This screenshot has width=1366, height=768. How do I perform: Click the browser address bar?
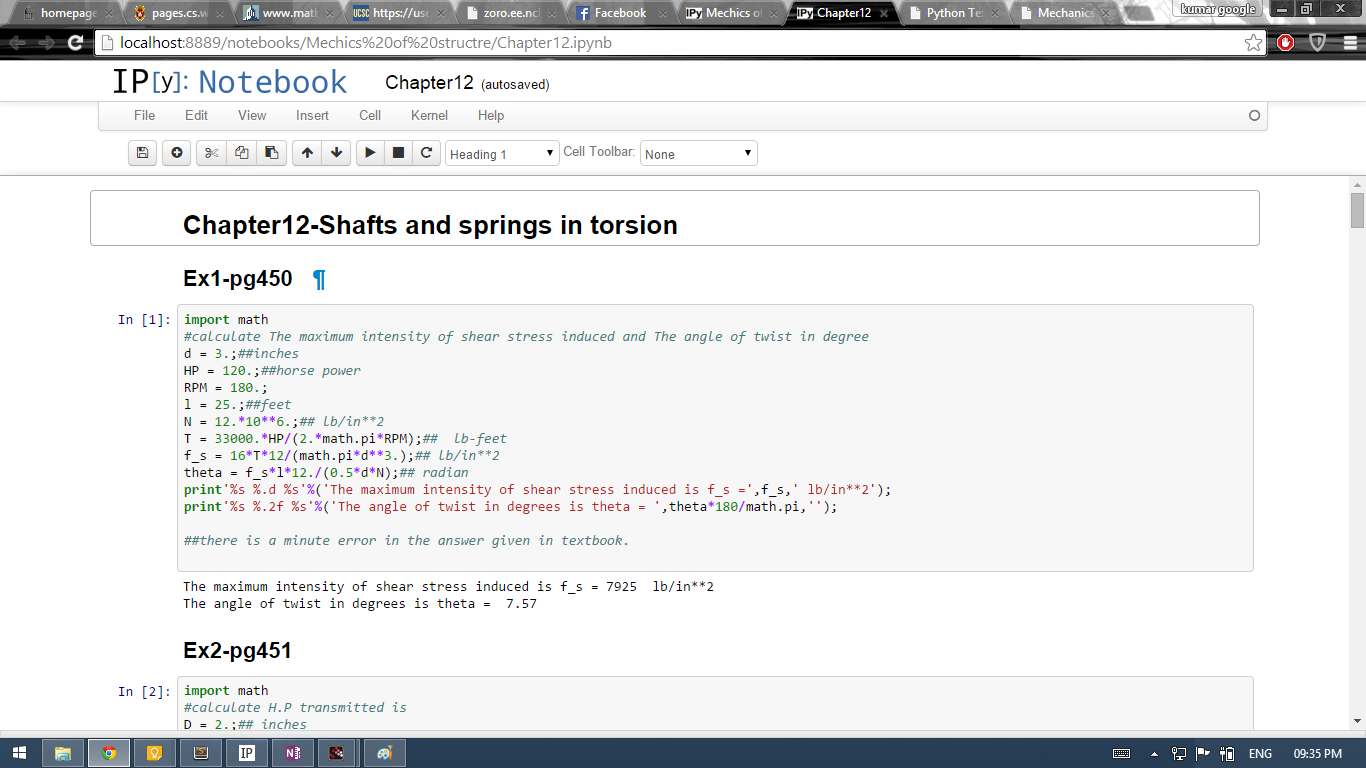point(670,43)
